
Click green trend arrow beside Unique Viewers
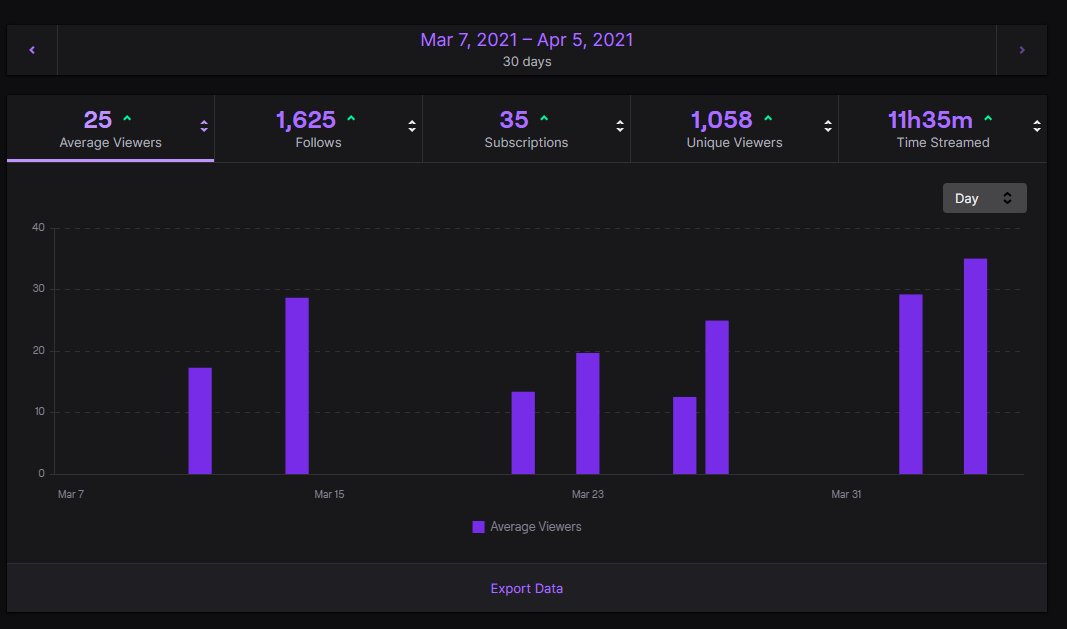(767, 120)
